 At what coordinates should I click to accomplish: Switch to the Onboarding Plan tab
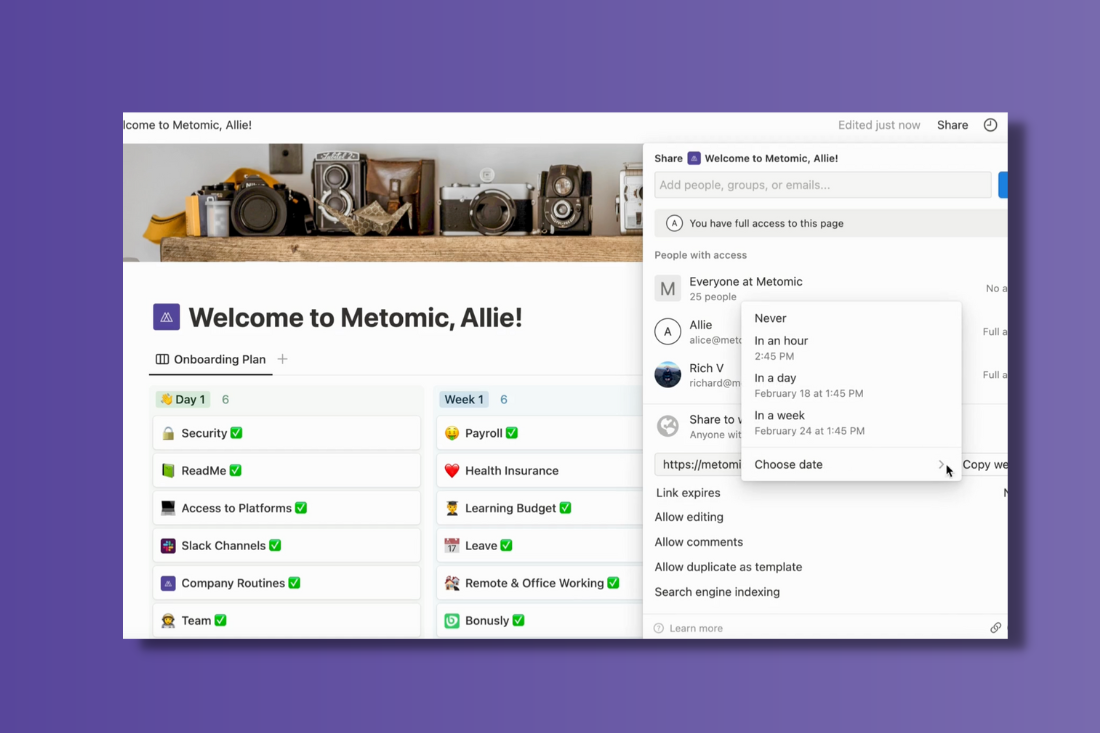pos(219,359)
